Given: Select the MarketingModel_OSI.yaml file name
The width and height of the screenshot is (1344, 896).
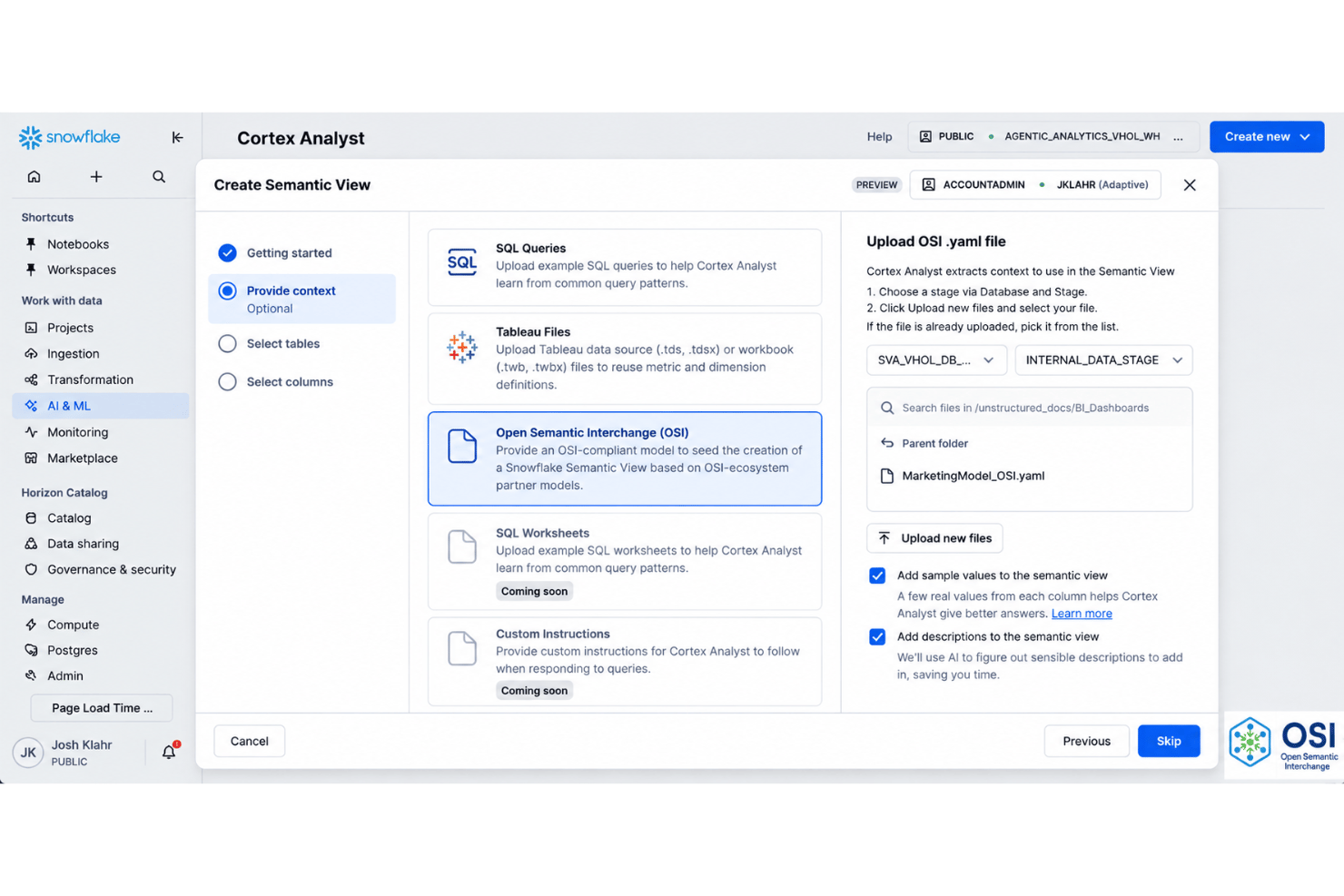Looking at the screenshot, I should coord(973,476).
